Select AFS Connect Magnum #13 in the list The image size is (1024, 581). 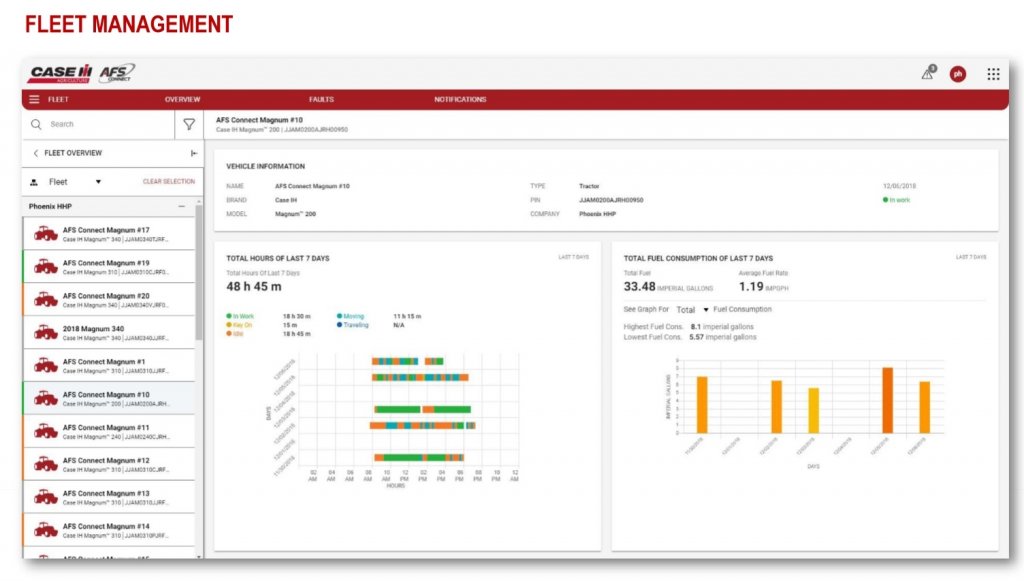tap(109, 497)
